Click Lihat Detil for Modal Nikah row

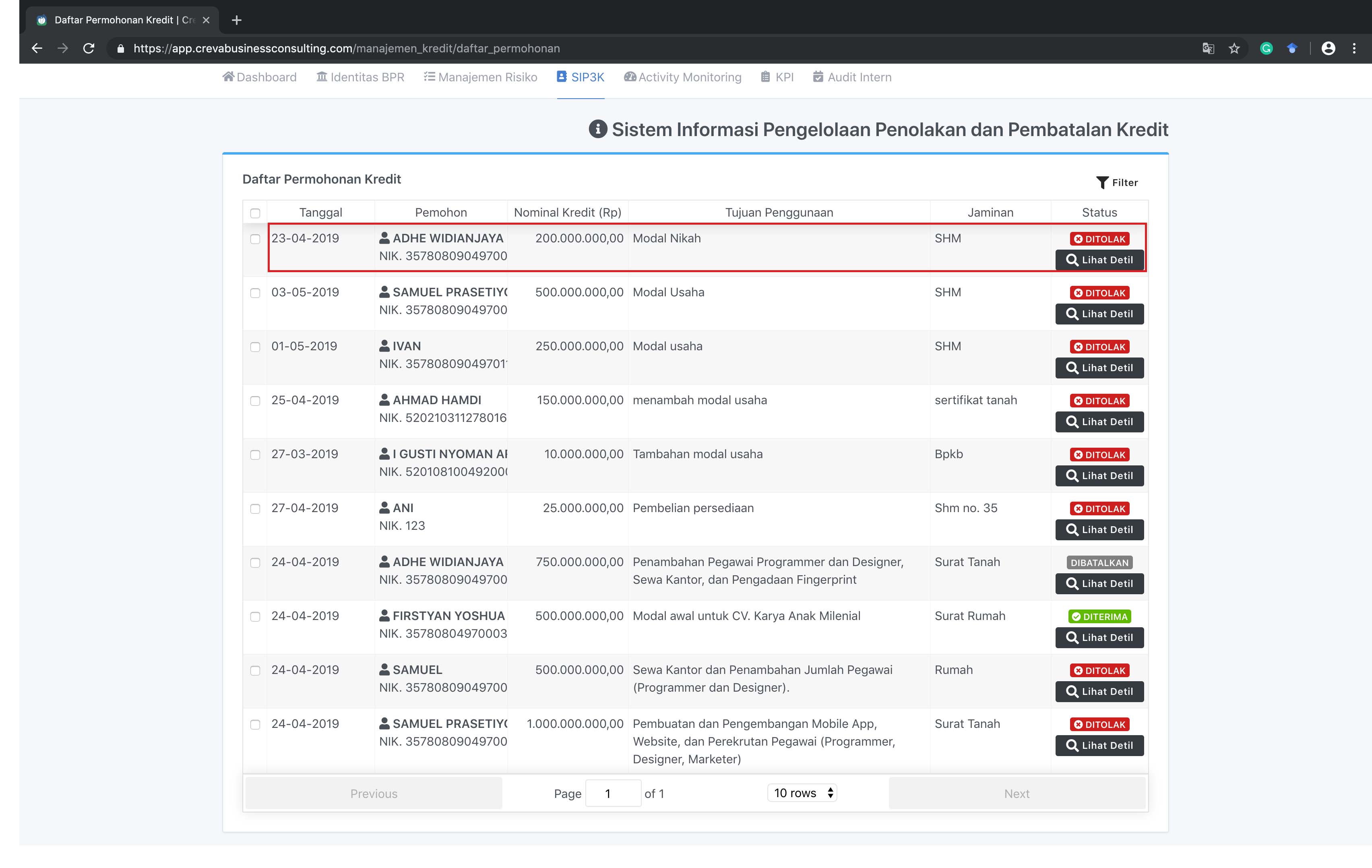coord(1099,260)
